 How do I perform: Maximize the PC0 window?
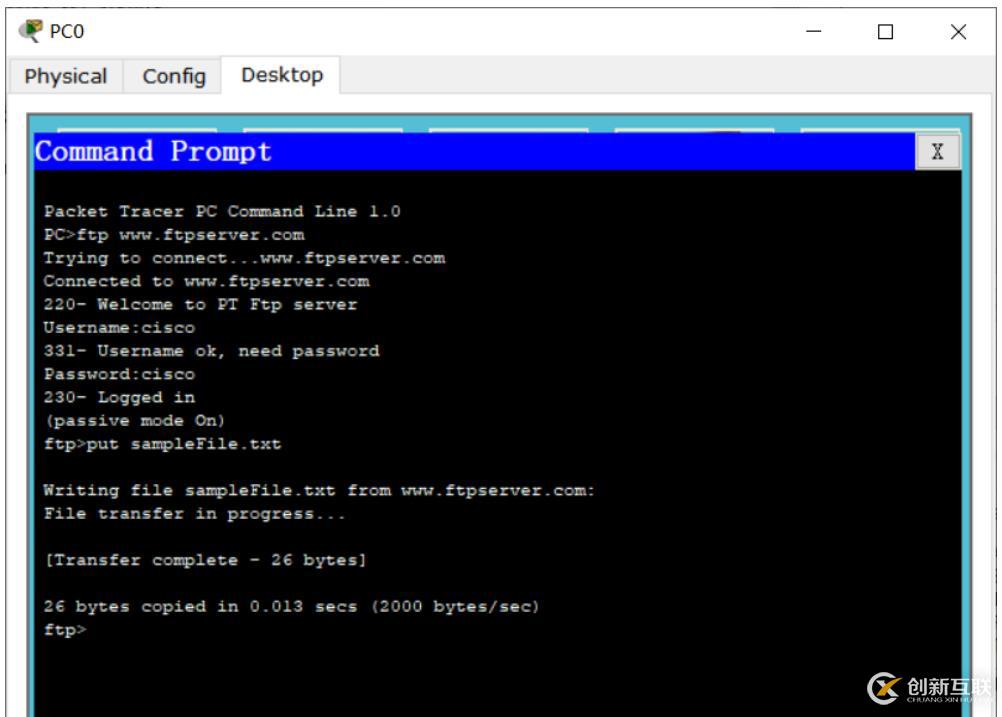click(x=885, y=31)
